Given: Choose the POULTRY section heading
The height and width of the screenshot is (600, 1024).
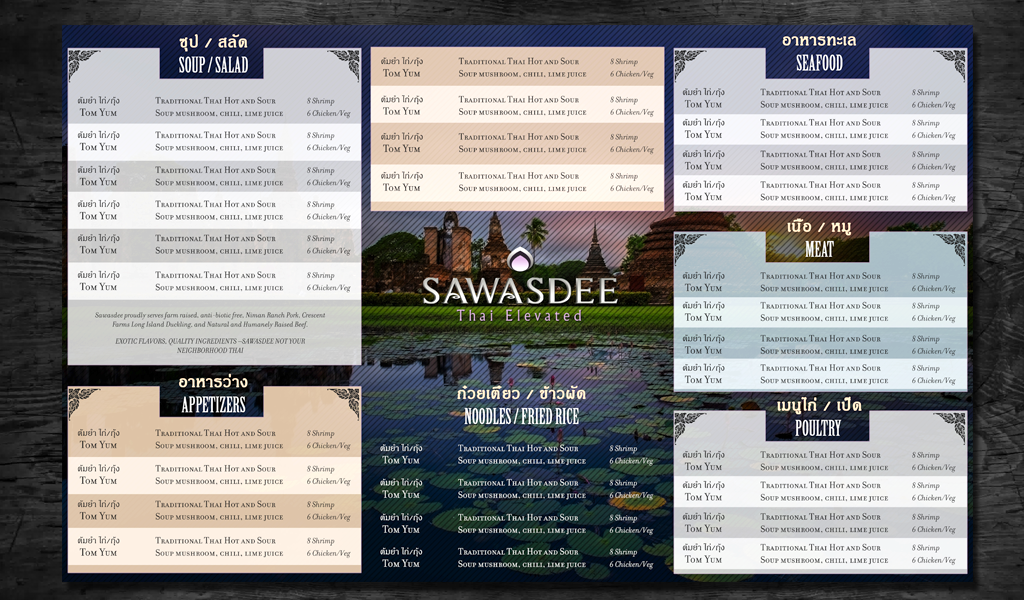Looking at the screenshot, I should [x=819, y=428].
